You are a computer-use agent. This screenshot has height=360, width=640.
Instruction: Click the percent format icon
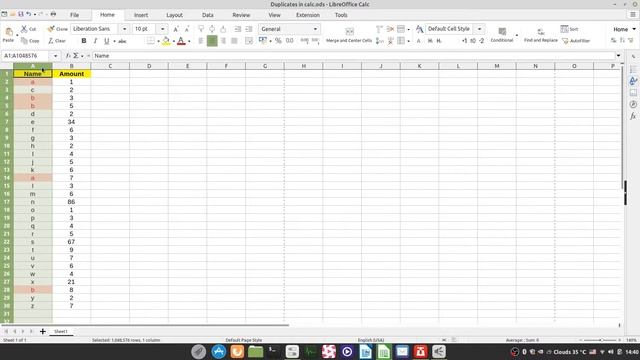278,41
